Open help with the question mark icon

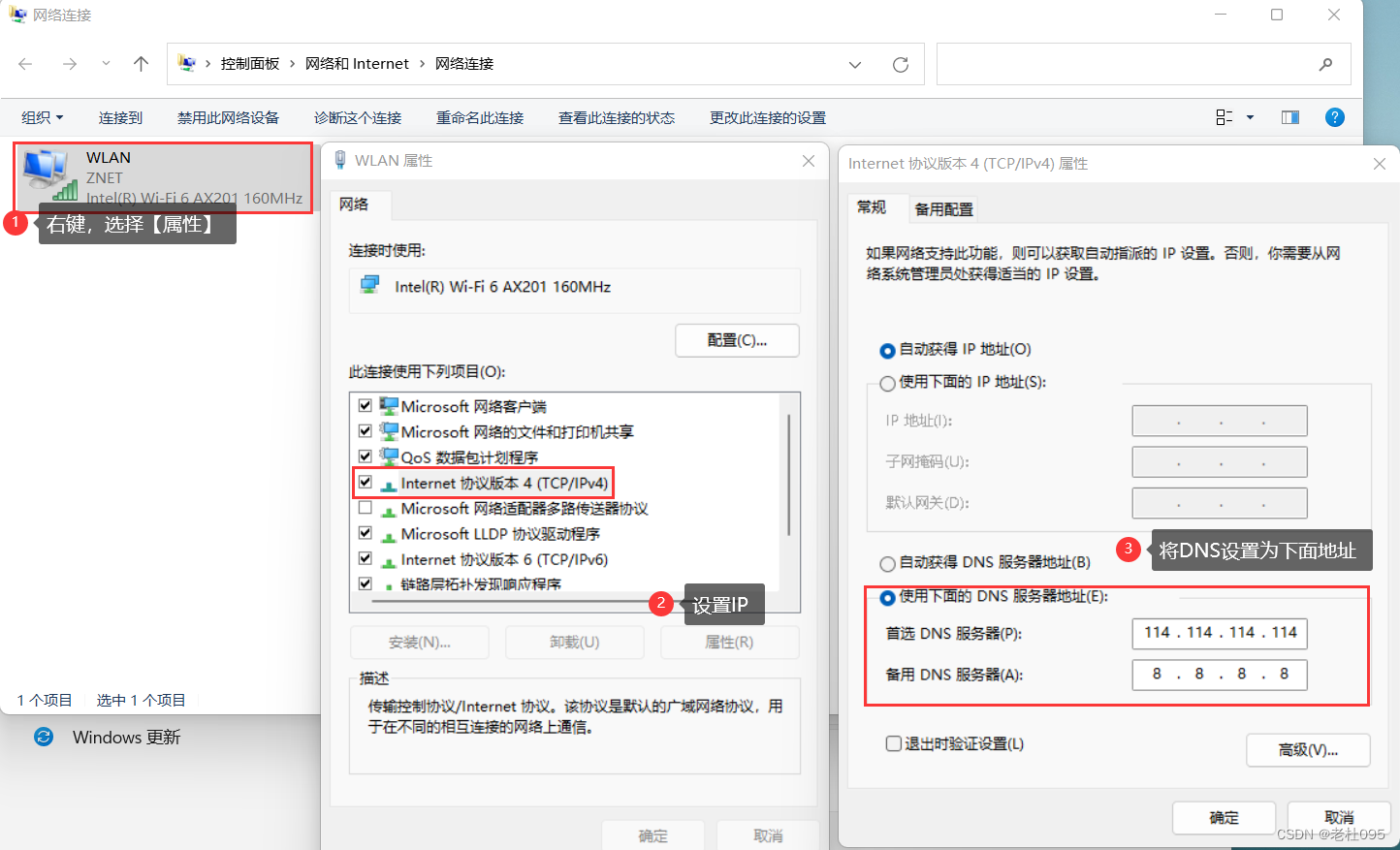1335,117
